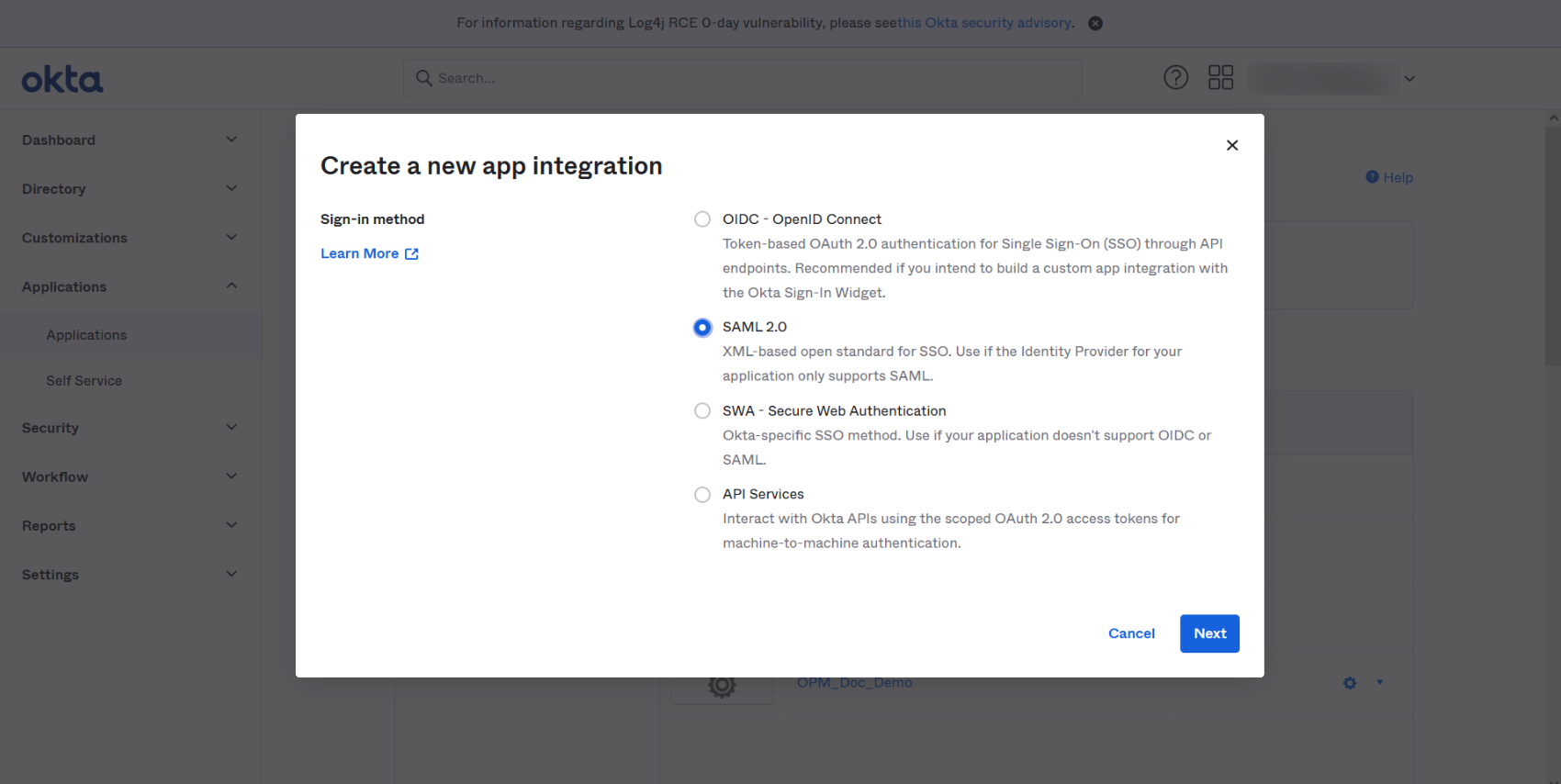Image resolution: width=1561 pixels, height=784 pixels.
Task: Go to Applications submenu item
Action: tap(86, 335)
